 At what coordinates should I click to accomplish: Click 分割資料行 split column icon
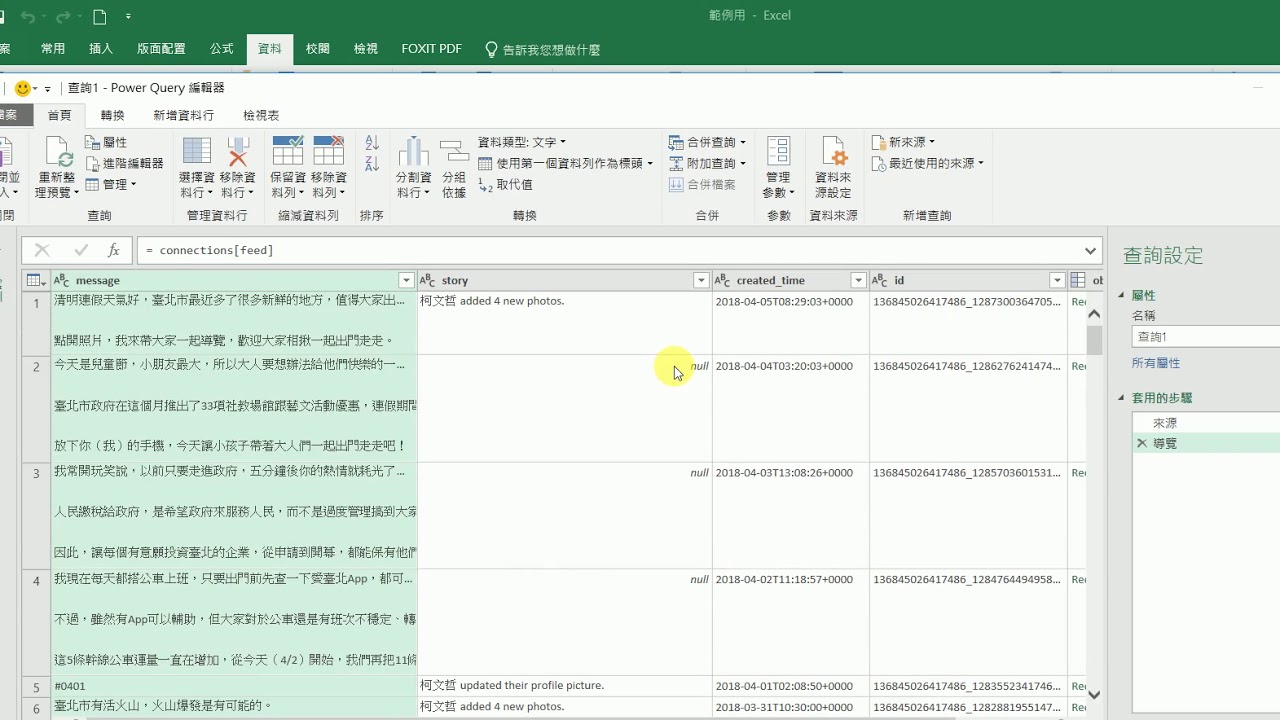tap(413, 152)
